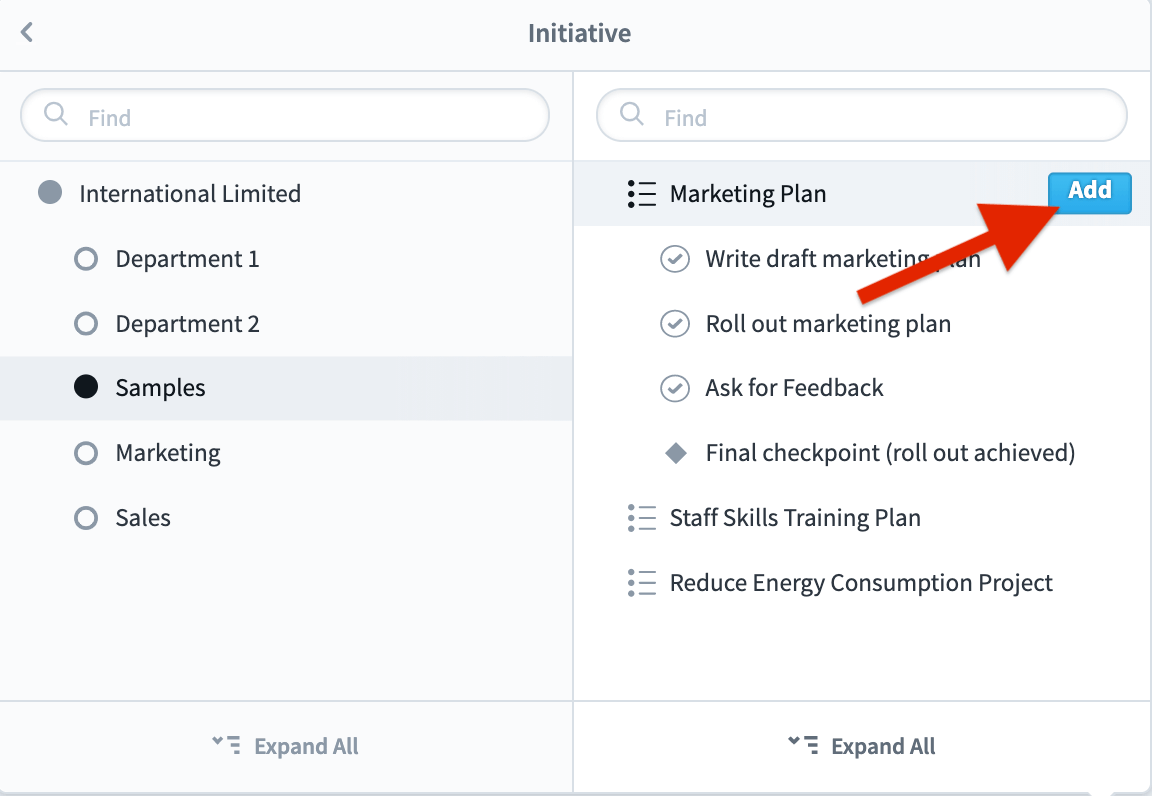Viewport: 1152px width, 796px height.
Task: Click the checkmark icon for Roll out marketing plan
Action: tap(674, 323)
